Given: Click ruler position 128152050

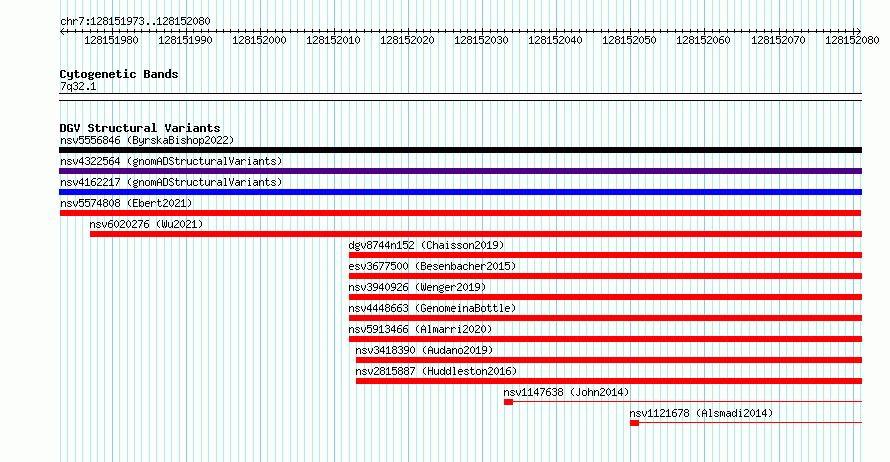Looking at the screenshot, I should (629, 40).
